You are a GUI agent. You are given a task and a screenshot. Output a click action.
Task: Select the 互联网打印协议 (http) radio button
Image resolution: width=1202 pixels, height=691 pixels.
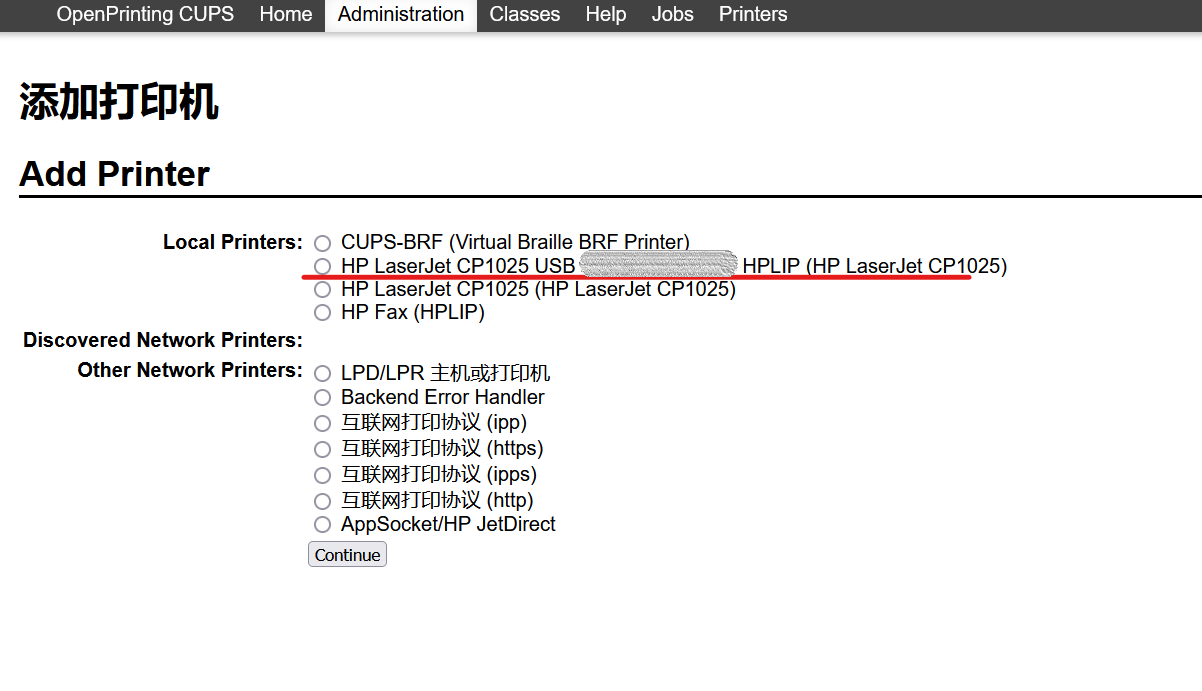[322, 501]
